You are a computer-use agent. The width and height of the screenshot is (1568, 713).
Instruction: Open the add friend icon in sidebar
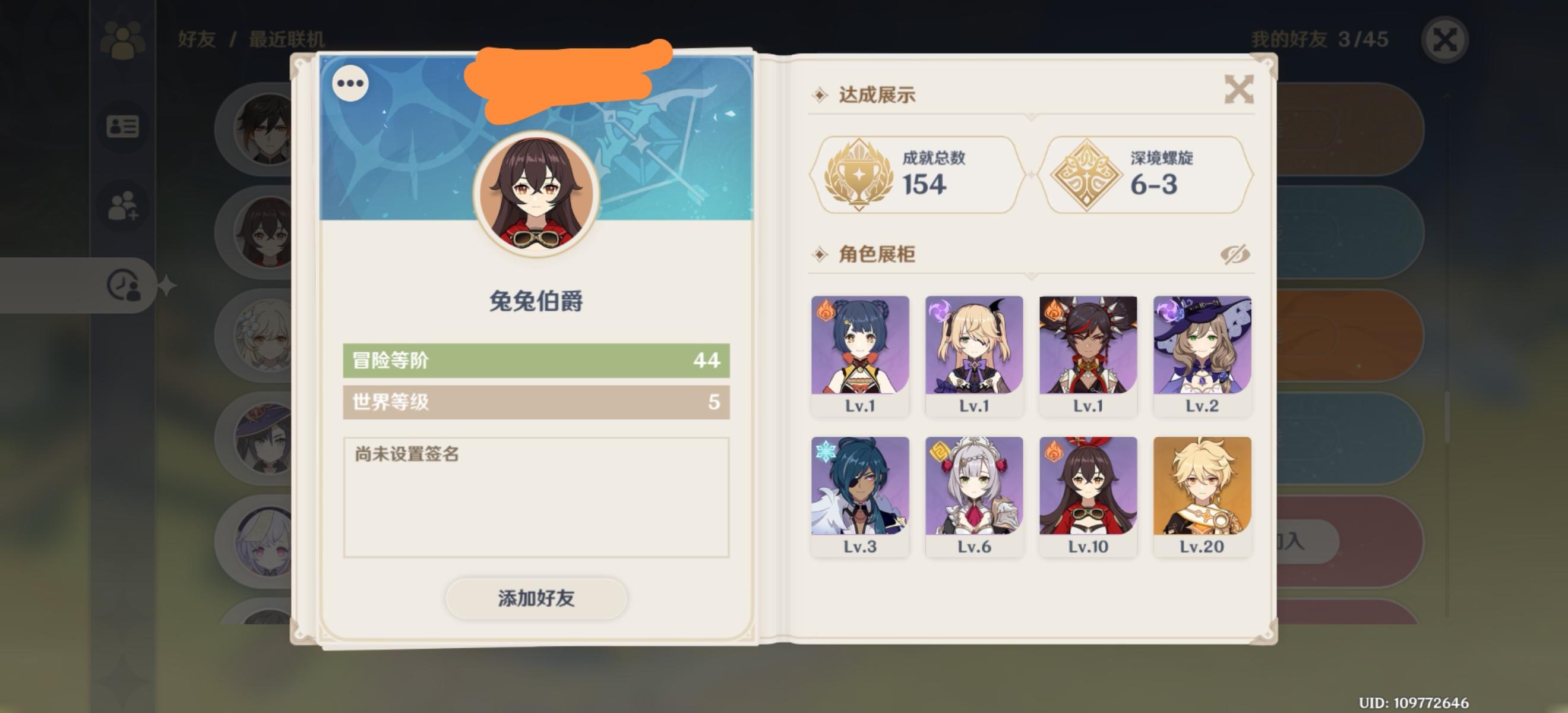pyautogui.click(x=123, y=206)
